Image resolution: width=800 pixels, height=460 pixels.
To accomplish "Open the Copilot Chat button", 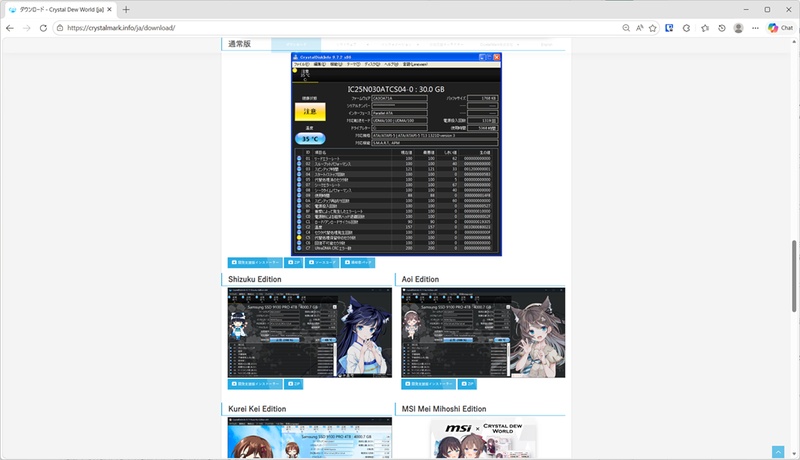I will pyautogui.click(x=781, y=28).
